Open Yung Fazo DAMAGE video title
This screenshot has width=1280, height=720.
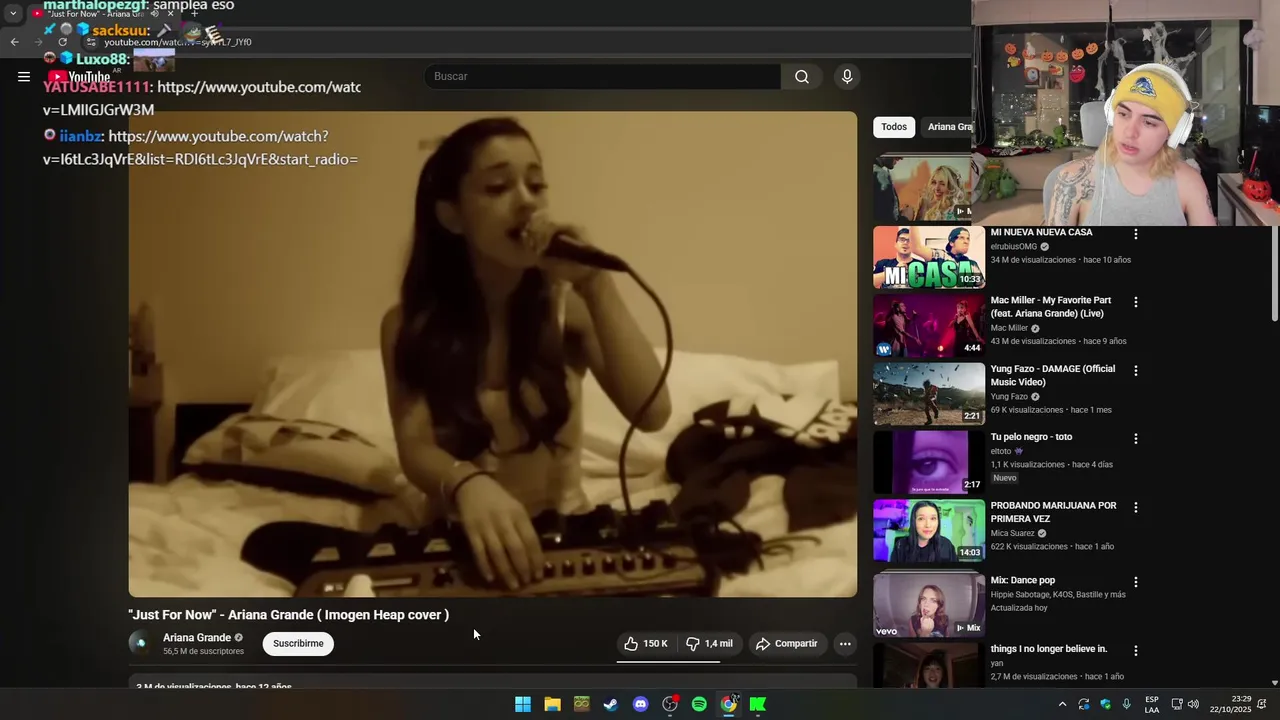(x=1053, y=375)
